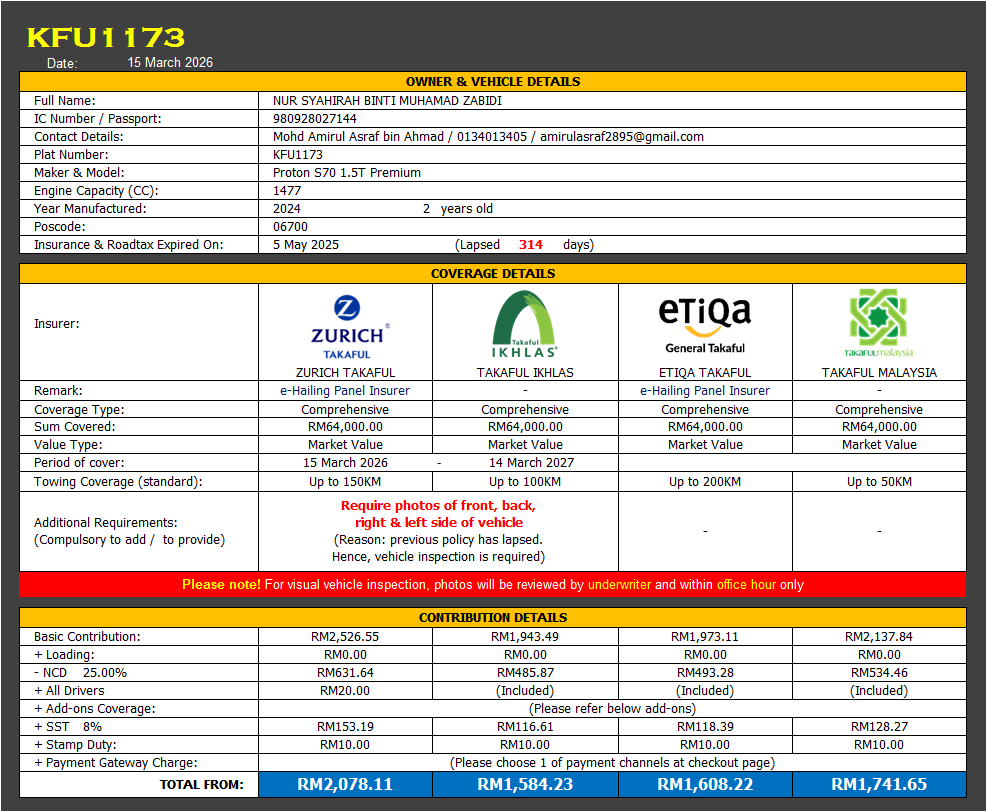
Task: Click the Etiqa General Takaful logo
Action: [x=705, y=323]
